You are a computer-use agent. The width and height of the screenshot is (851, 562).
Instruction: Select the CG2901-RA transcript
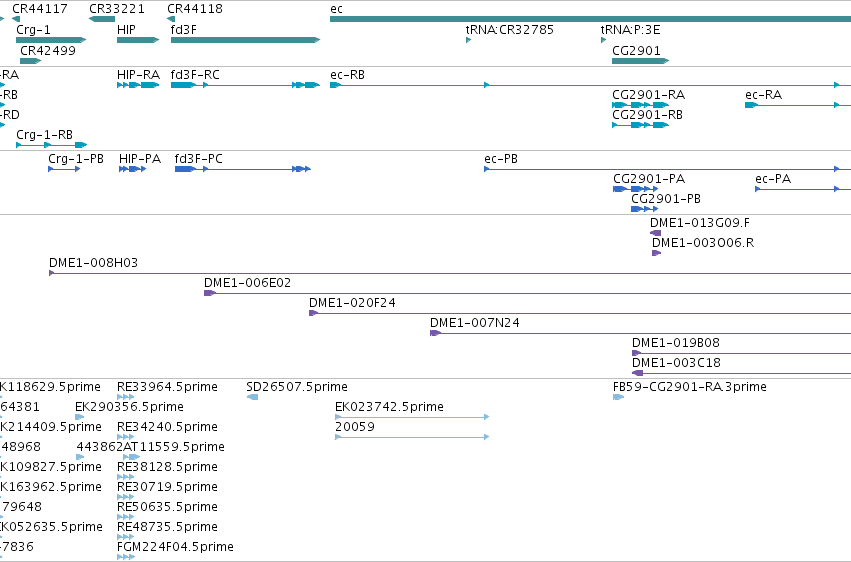point(640,105)
